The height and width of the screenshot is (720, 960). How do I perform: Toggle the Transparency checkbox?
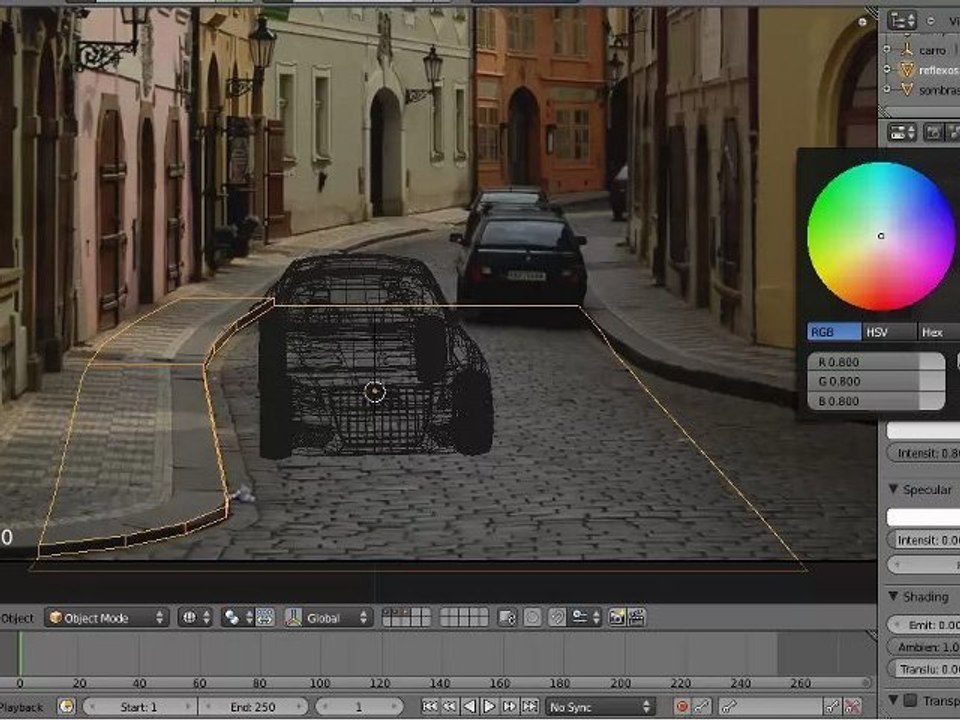(x=910, y=699)
